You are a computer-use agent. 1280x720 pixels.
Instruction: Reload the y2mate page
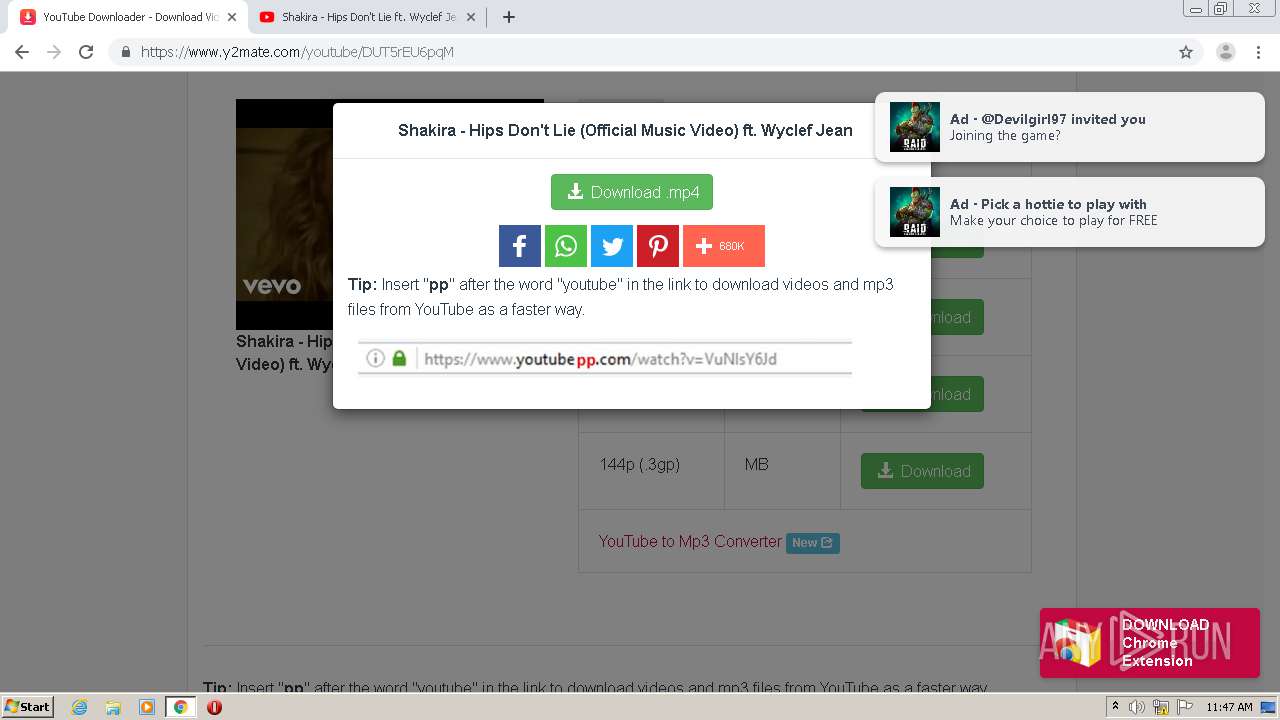coord(86,52)
